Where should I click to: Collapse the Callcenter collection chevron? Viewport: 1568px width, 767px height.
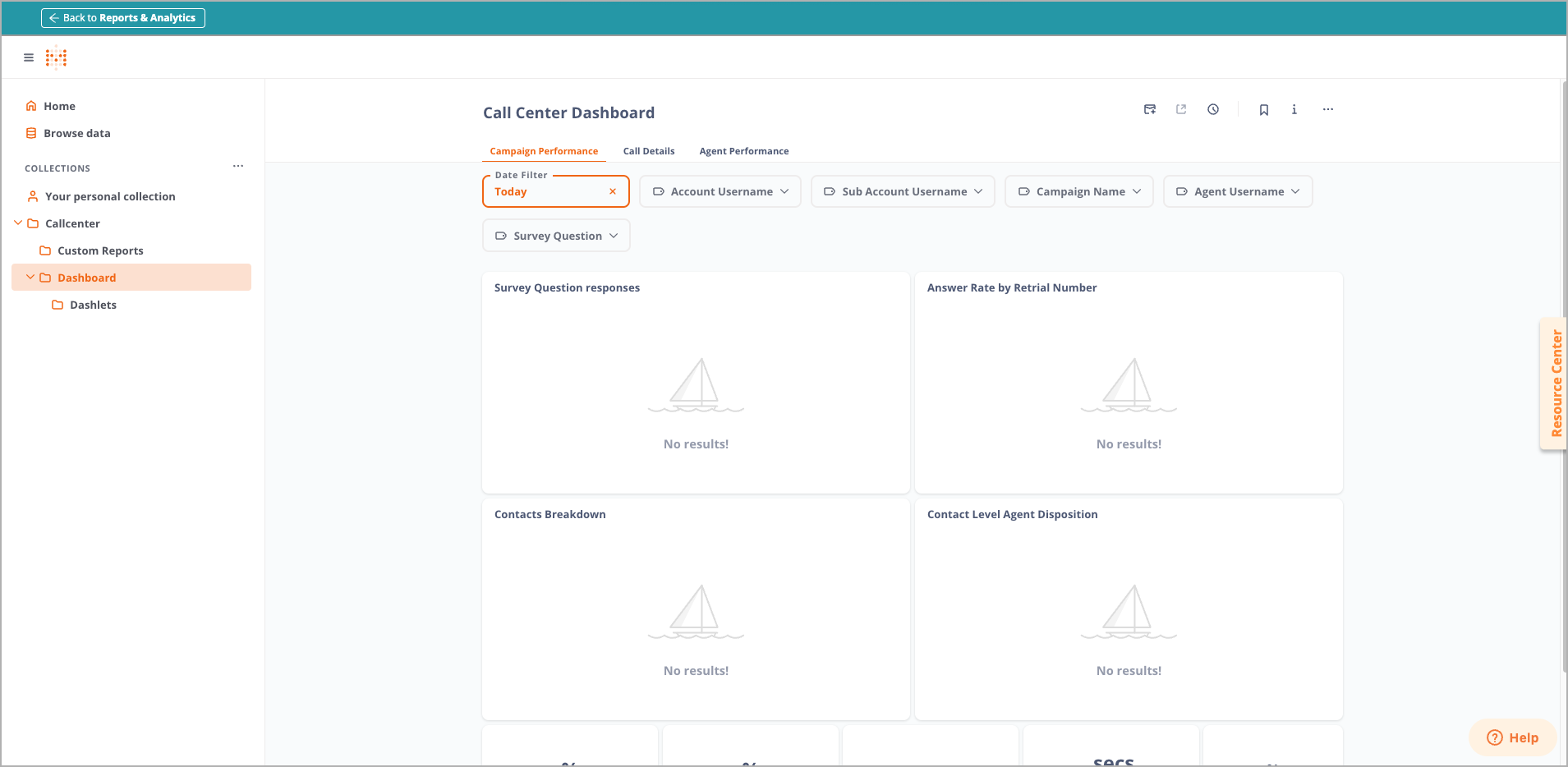pyautogui.click(x=18, y=223)
